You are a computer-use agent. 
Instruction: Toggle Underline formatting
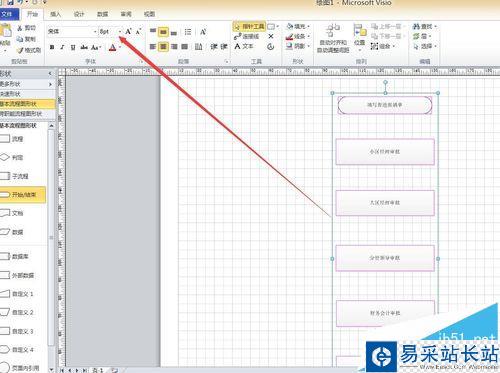(73, 47)
